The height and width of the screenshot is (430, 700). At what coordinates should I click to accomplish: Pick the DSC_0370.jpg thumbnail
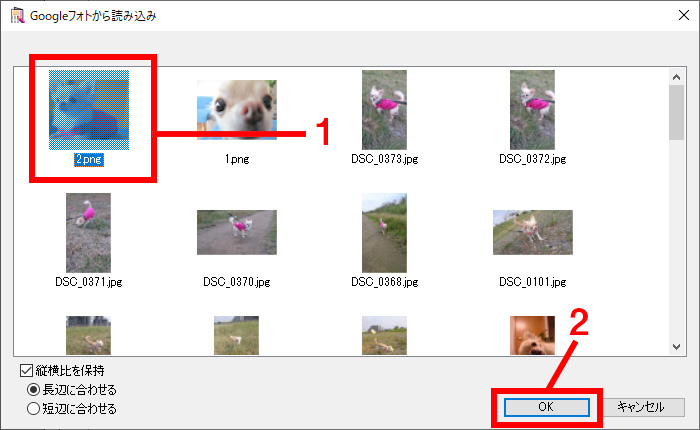point(237,232)
